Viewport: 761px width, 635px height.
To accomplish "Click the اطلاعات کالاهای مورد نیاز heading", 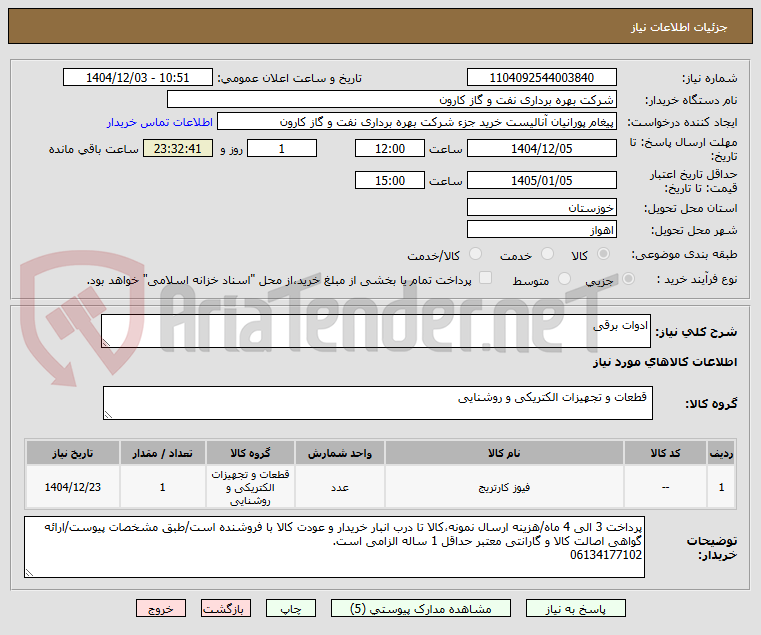I will click(665, 362).
